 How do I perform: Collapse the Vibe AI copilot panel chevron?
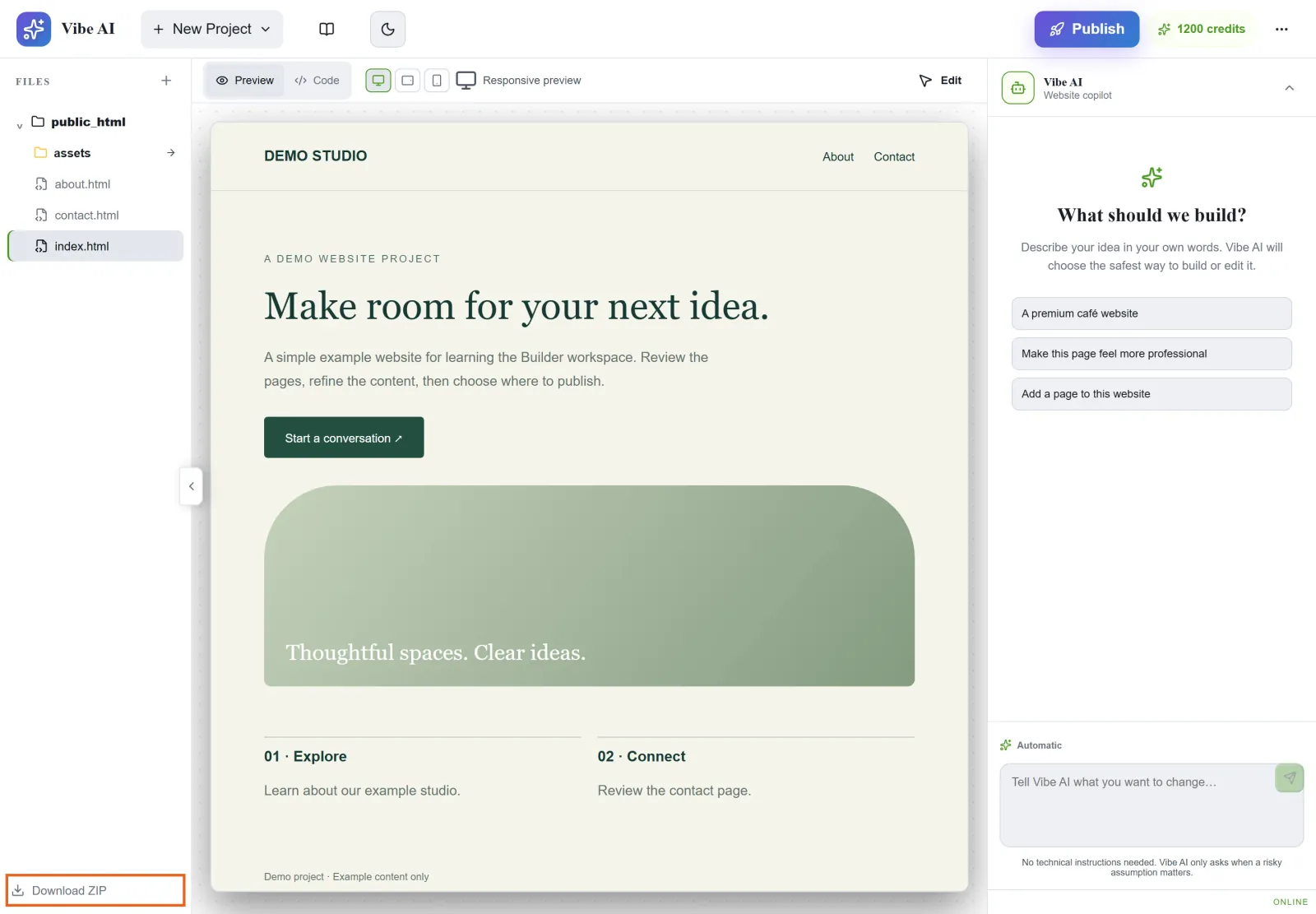[1289, 88]
